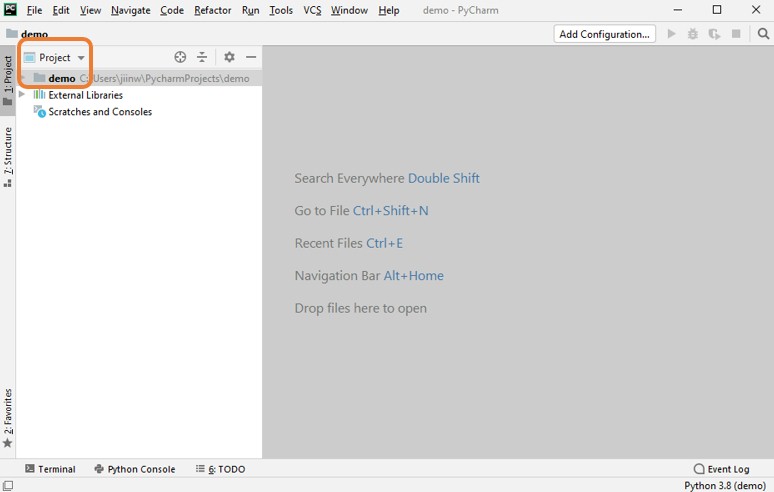Select the demo project root folder
Image resolution: width=774 pixels, height=492 pixels.
[139, 78]
